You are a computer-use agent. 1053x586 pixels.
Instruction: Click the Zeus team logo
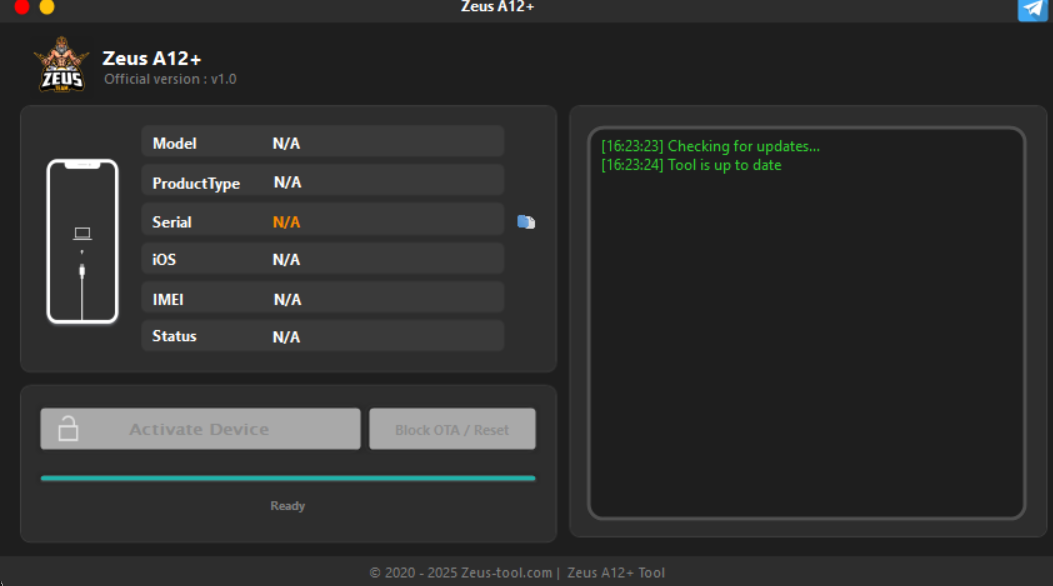click(62, 64)
